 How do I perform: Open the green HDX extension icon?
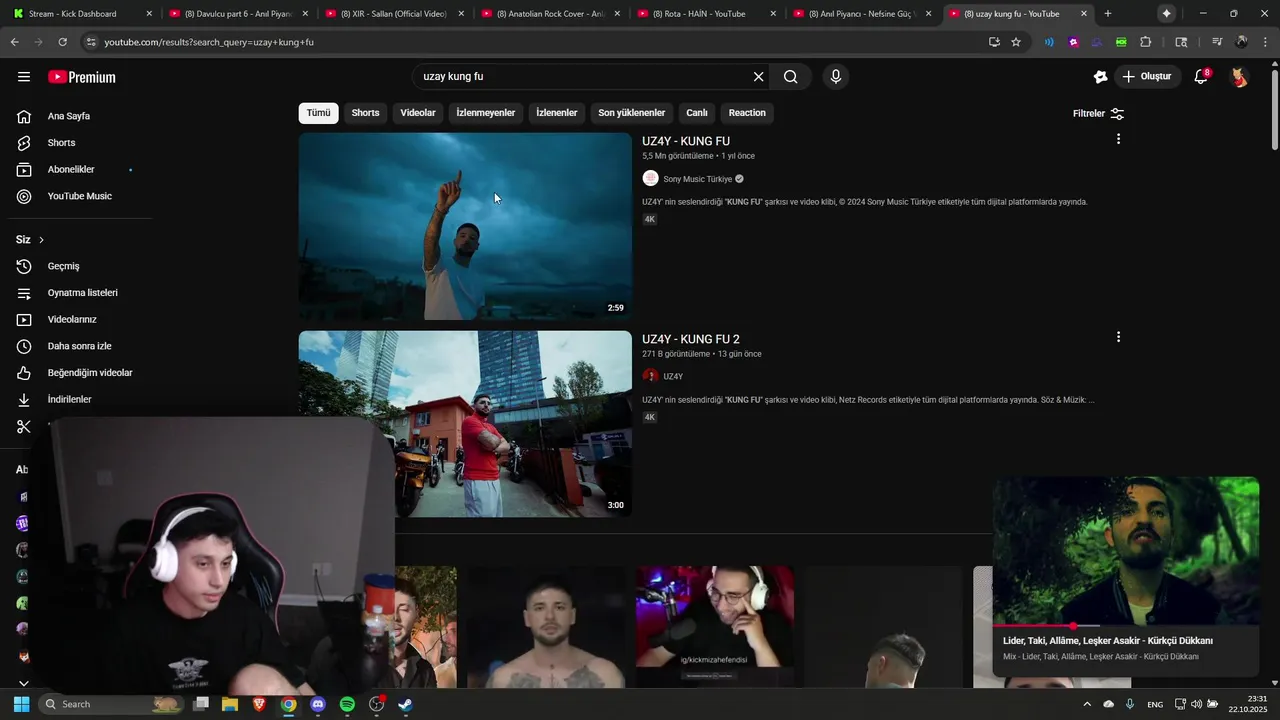point(1121,42)
